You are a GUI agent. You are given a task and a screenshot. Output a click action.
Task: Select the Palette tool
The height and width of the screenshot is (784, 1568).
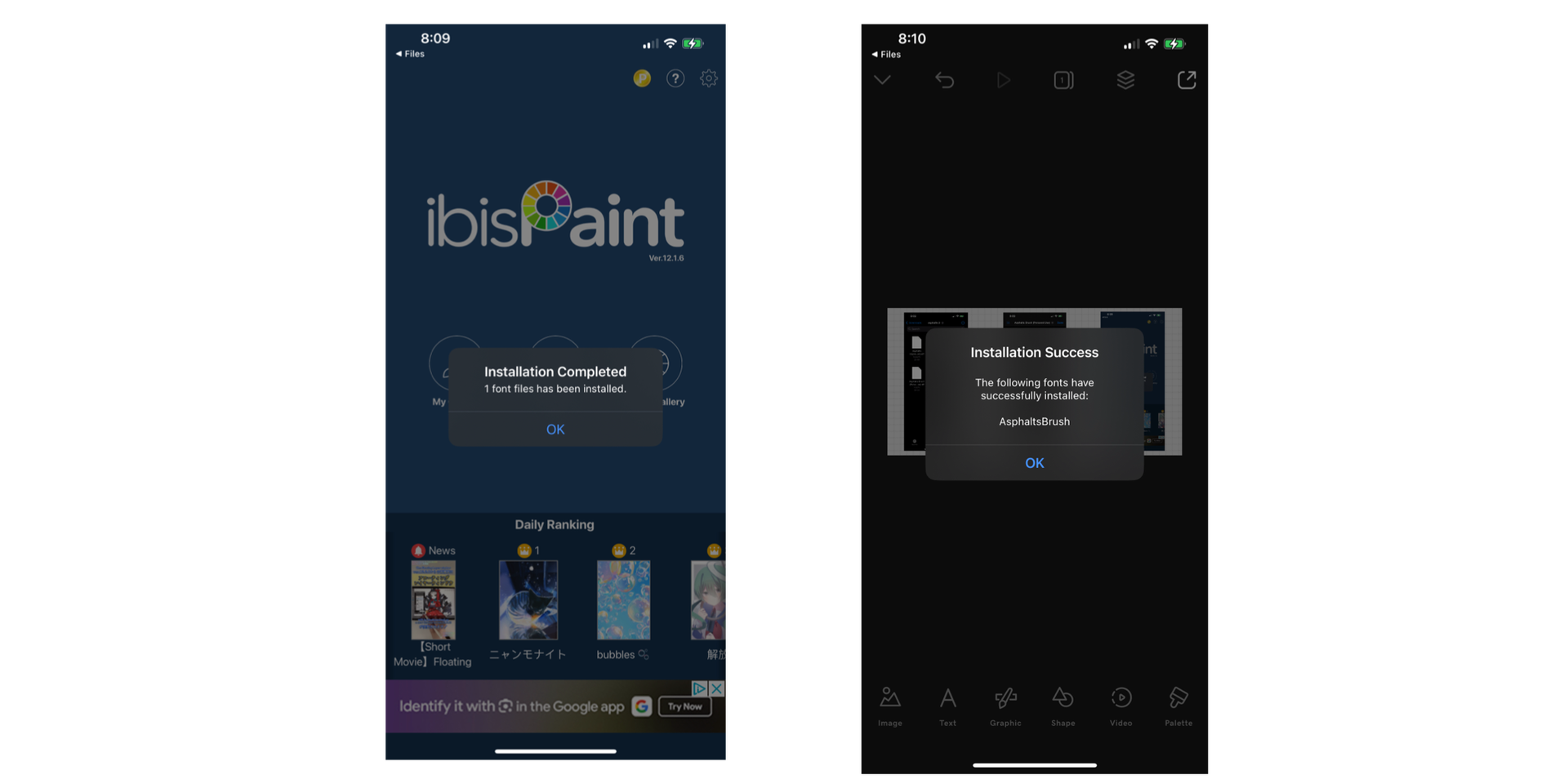(1178, 706)
